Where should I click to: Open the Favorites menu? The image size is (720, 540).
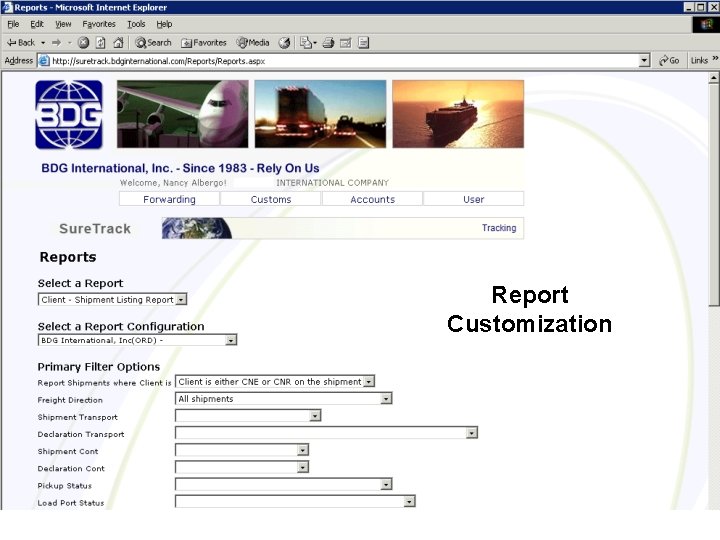point(99,24)
